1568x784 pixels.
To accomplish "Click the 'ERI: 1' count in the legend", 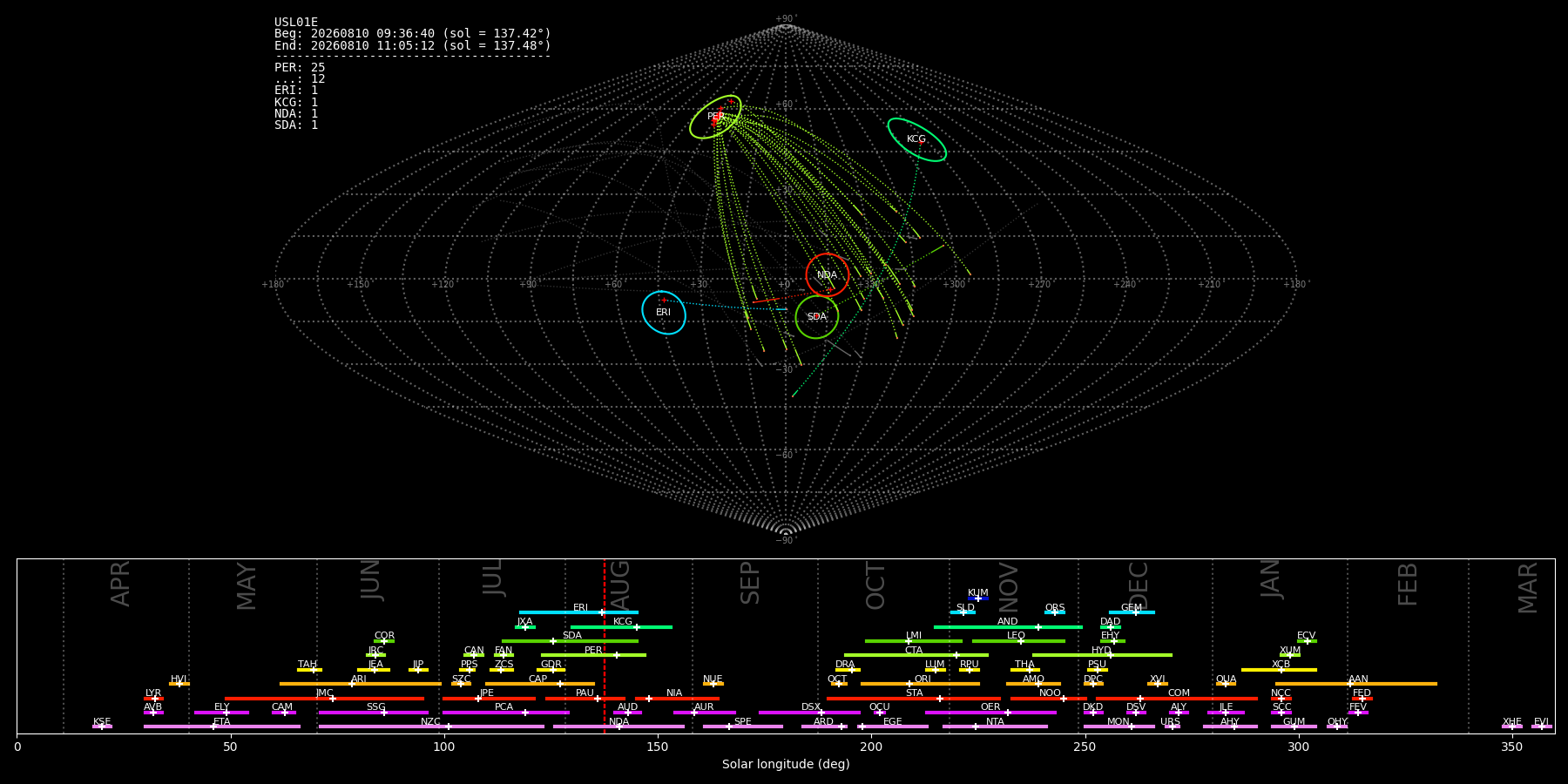I will 296,91.
